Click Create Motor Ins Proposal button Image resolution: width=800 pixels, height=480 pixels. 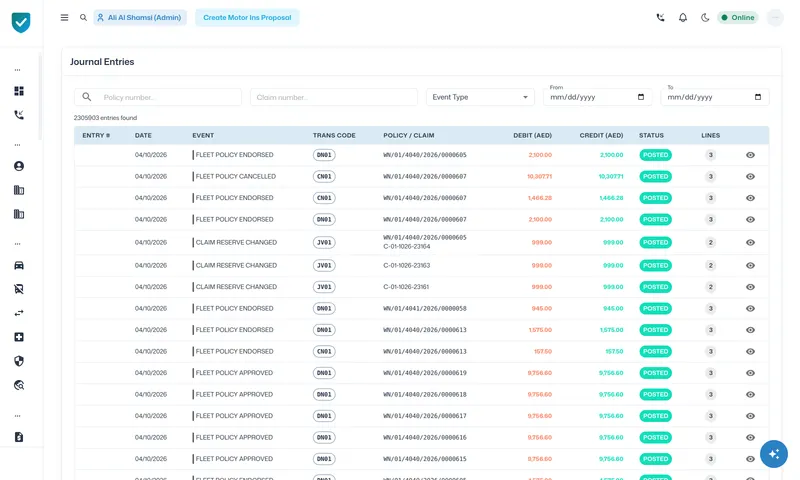pyautogui.click(x=247, y=17)
